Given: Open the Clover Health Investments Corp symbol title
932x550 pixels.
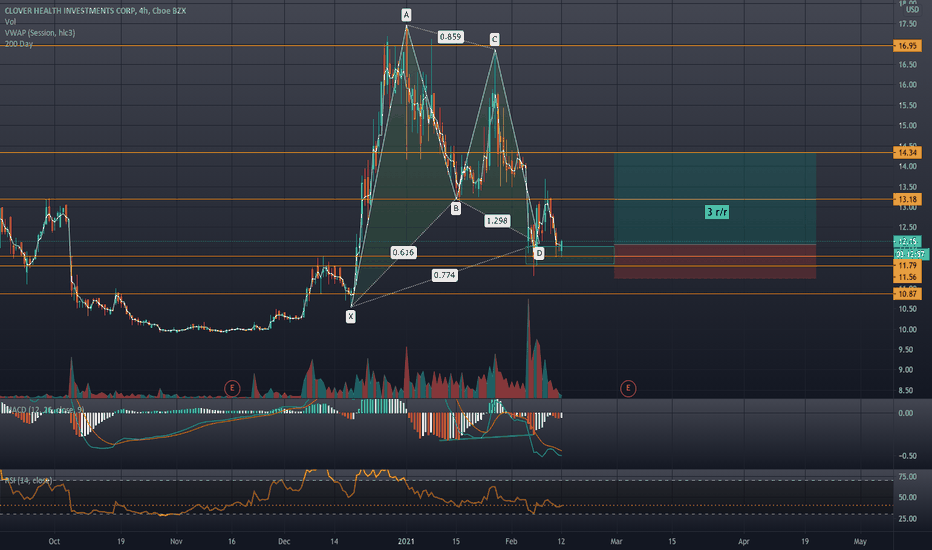Looking at the screenshot, I should pos(95,11).
